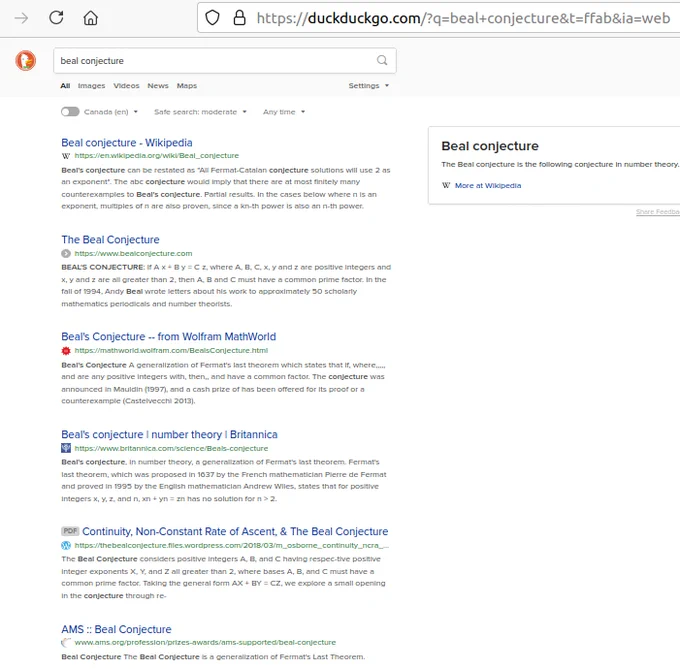Switch to the News tab
680x669 pixels.
tap(158, 86)
